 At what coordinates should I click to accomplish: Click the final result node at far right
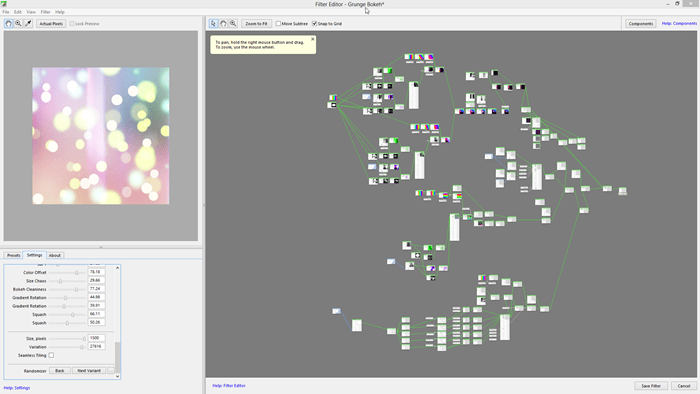(x=622, y=191)
